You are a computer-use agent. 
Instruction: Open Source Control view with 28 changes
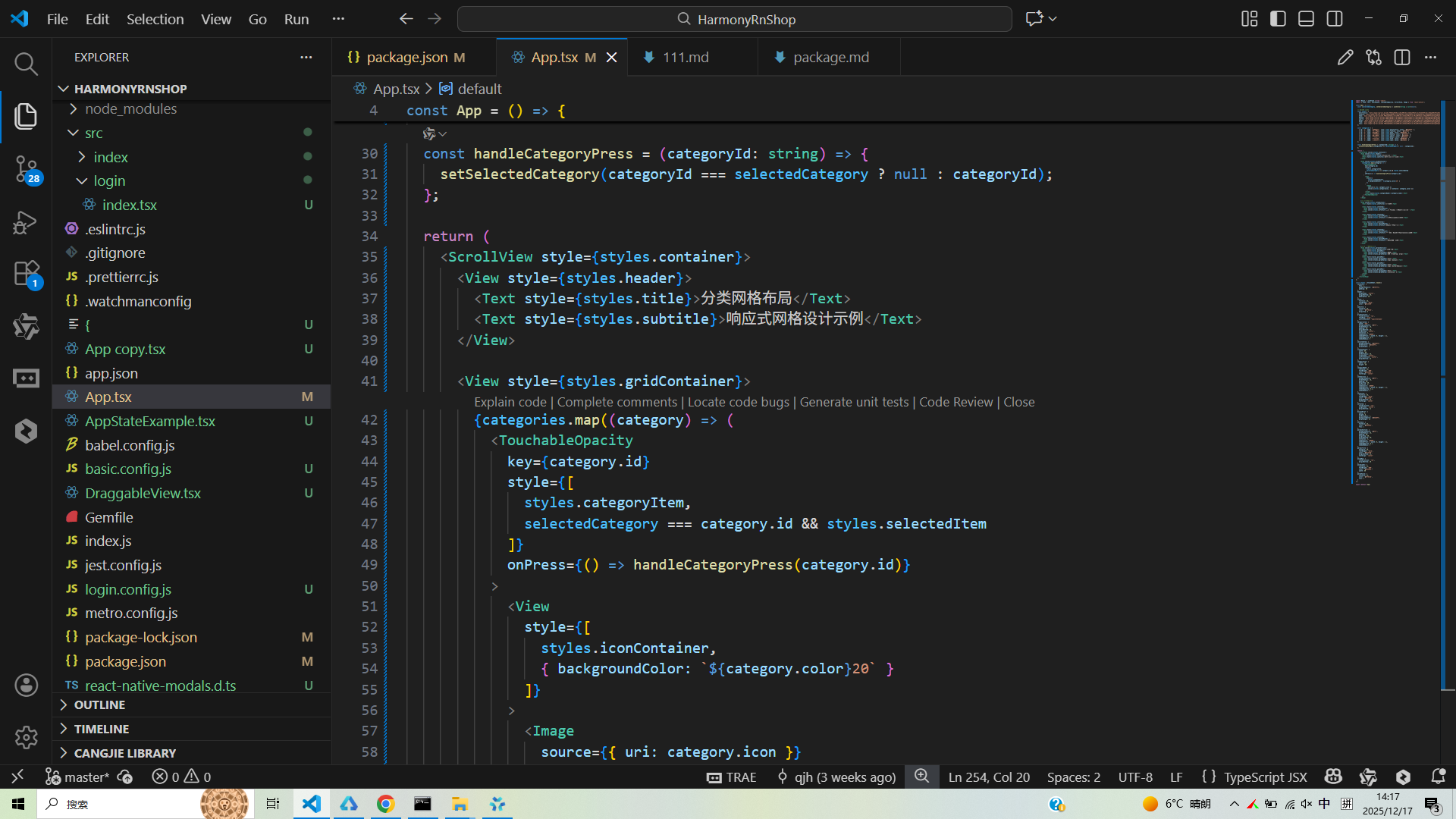tap(26, 168)
